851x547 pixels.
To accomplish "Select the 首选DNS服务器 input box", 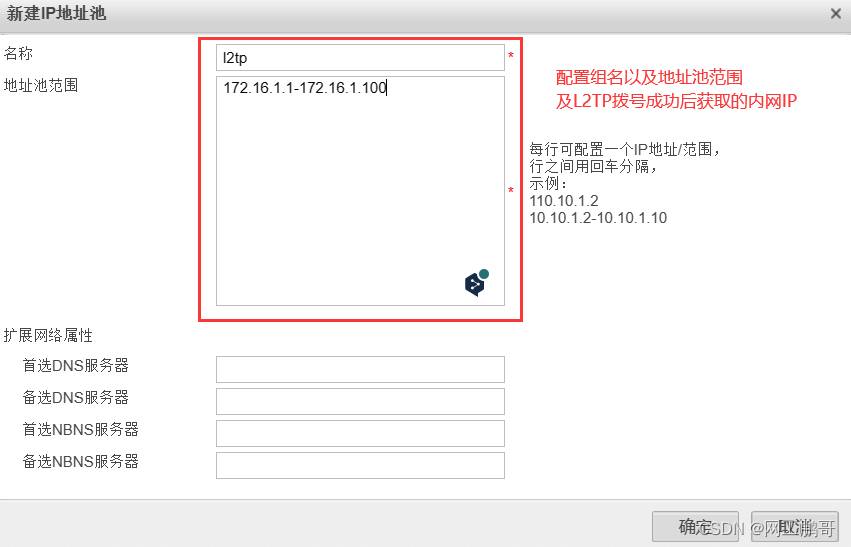I will [360, 370].
